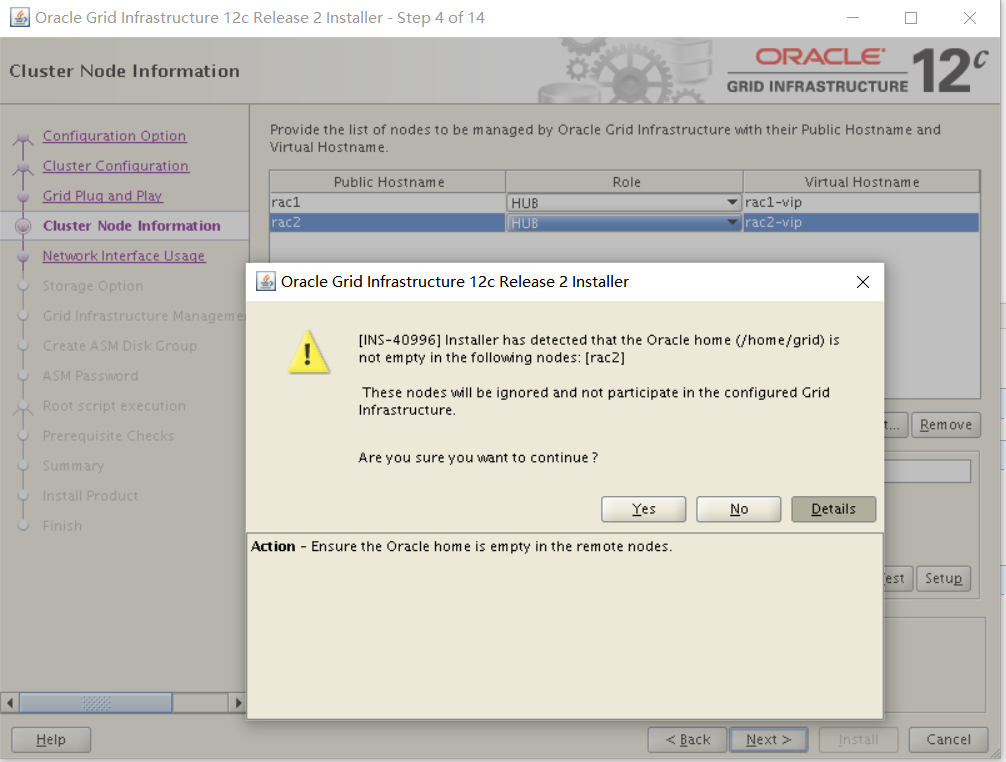
Task: Click the Help button
Action: (51, 740)
